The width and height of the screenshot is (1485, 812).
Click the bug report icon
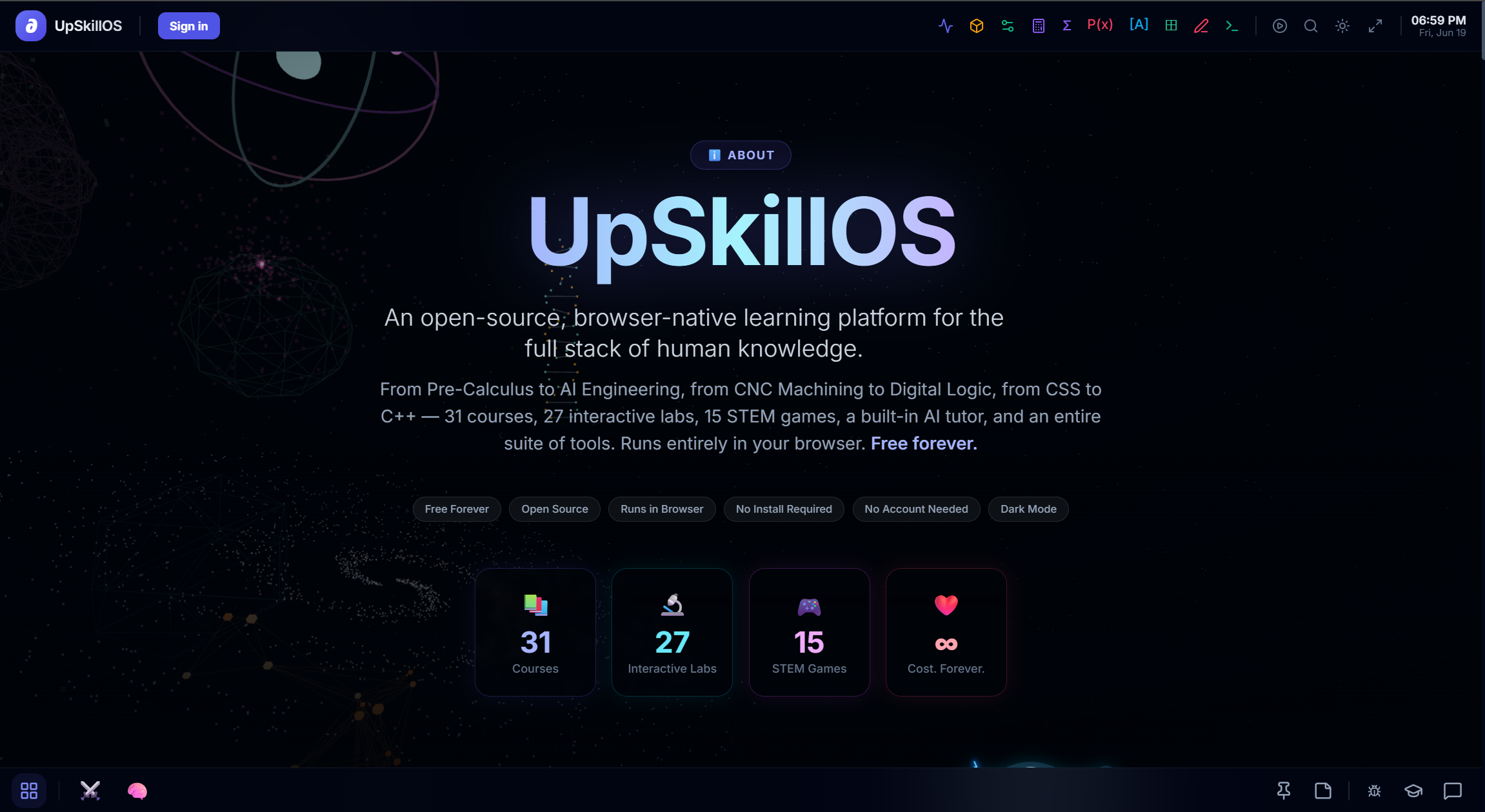[x=1375, y=791]
